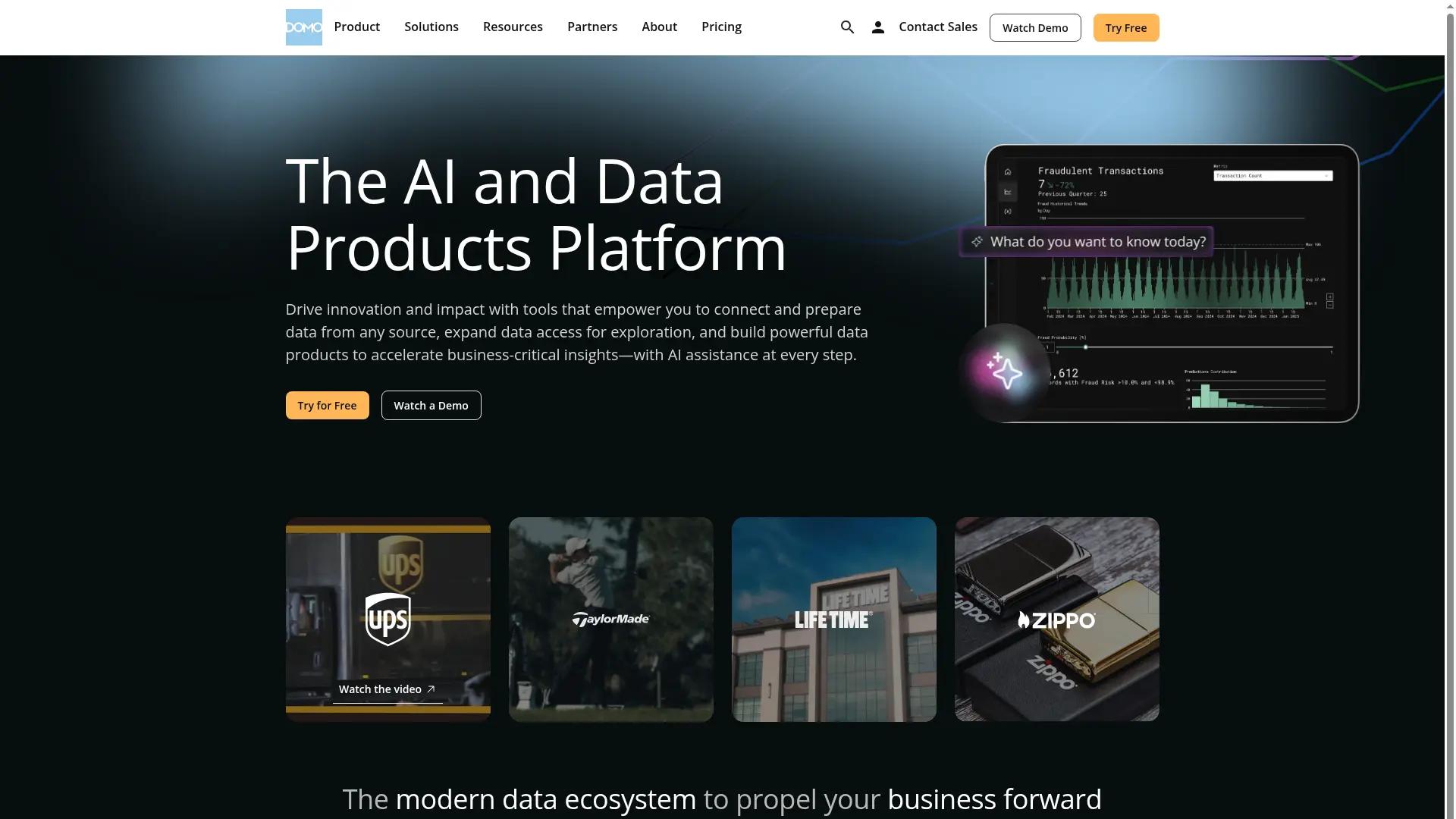Click Watch the video on UPS card
1456x819 pixels.
[387, 689]
